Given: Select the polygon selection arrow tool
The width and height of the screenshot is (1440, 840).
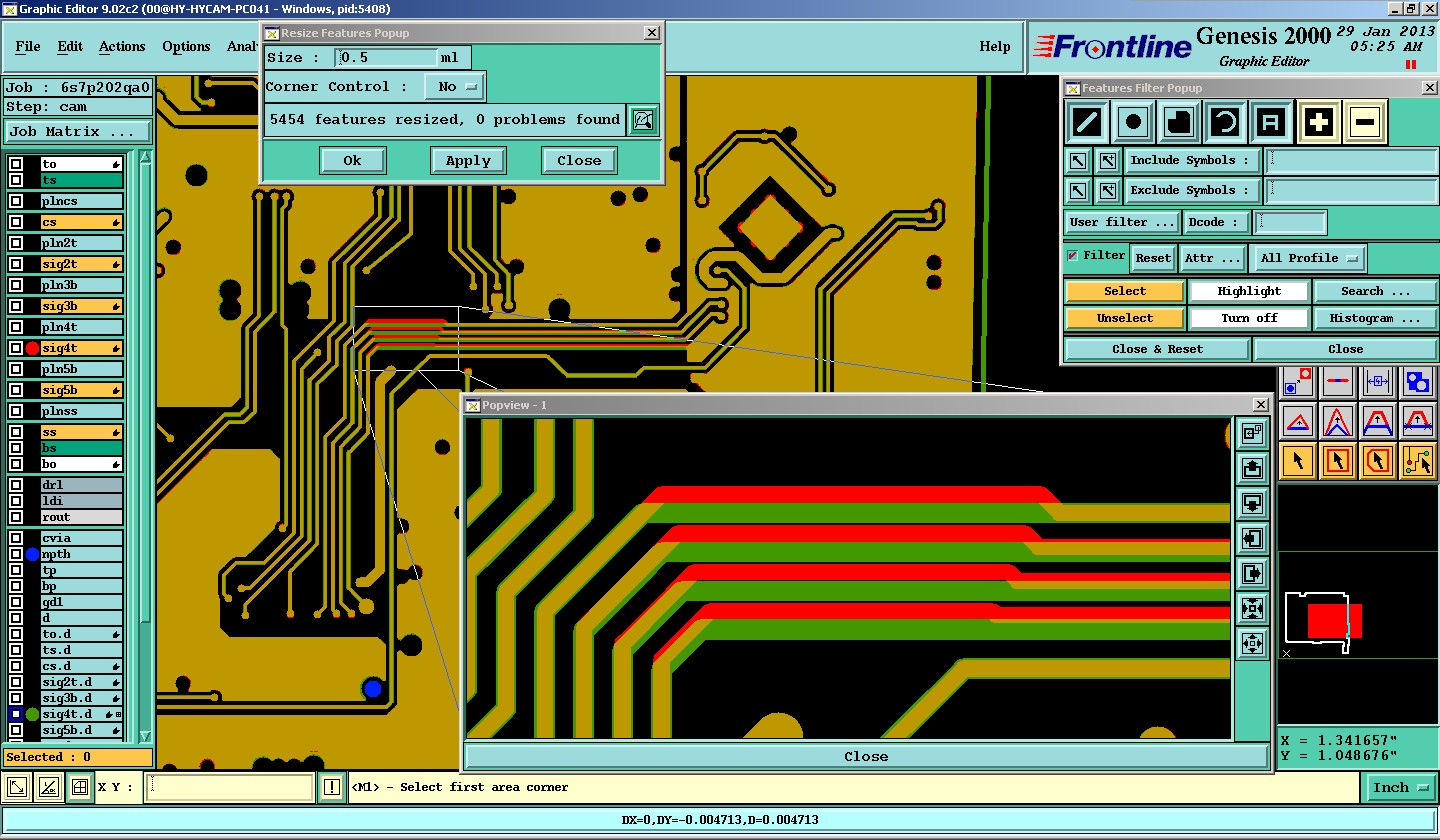Looking at the screenshot, I should click(x=1378, y=461).
